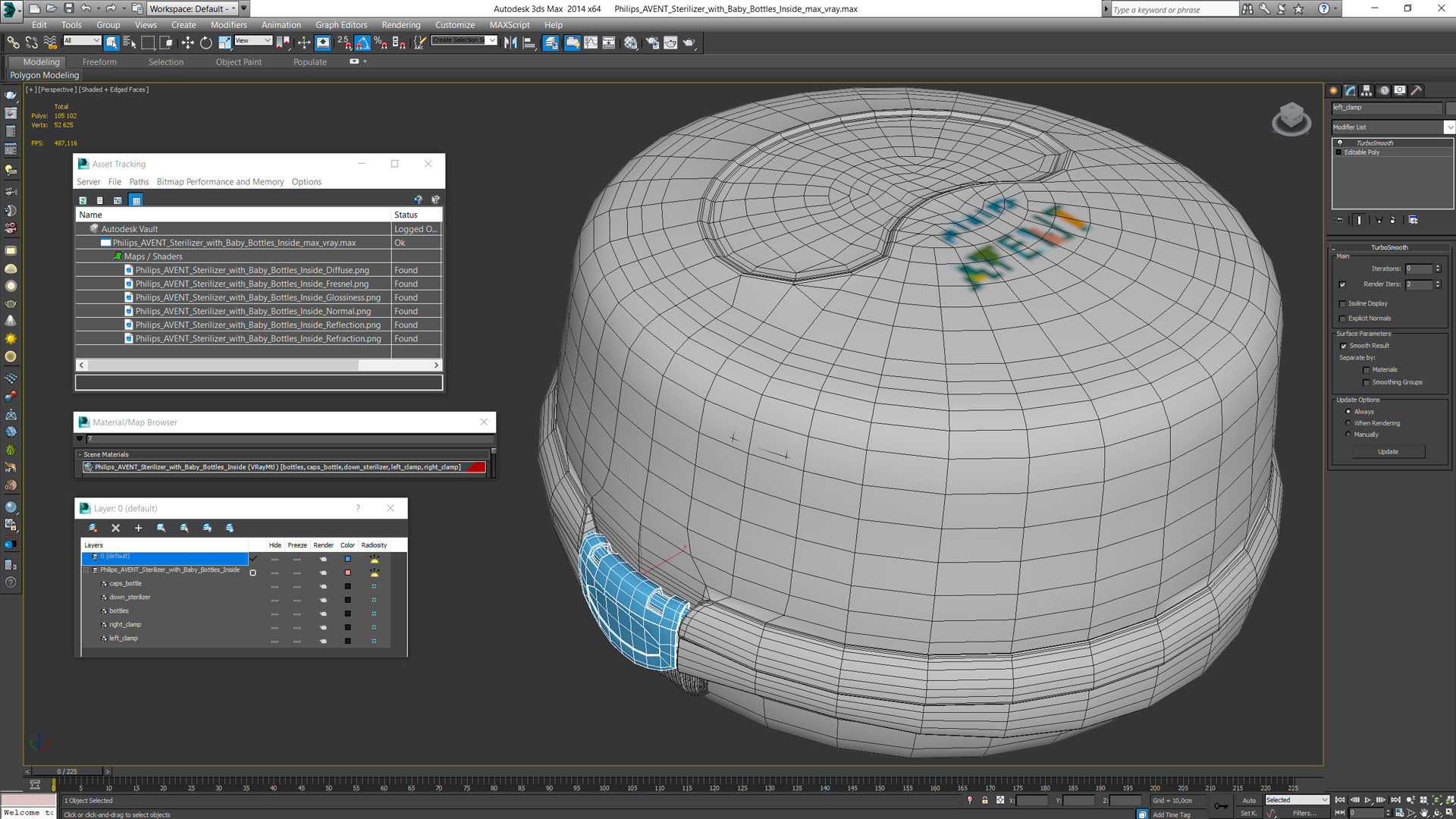Viewport: 1456px width, 819px height.
Task: Click blue color swatch of layer 0 (default)
Action: point(347,559)
